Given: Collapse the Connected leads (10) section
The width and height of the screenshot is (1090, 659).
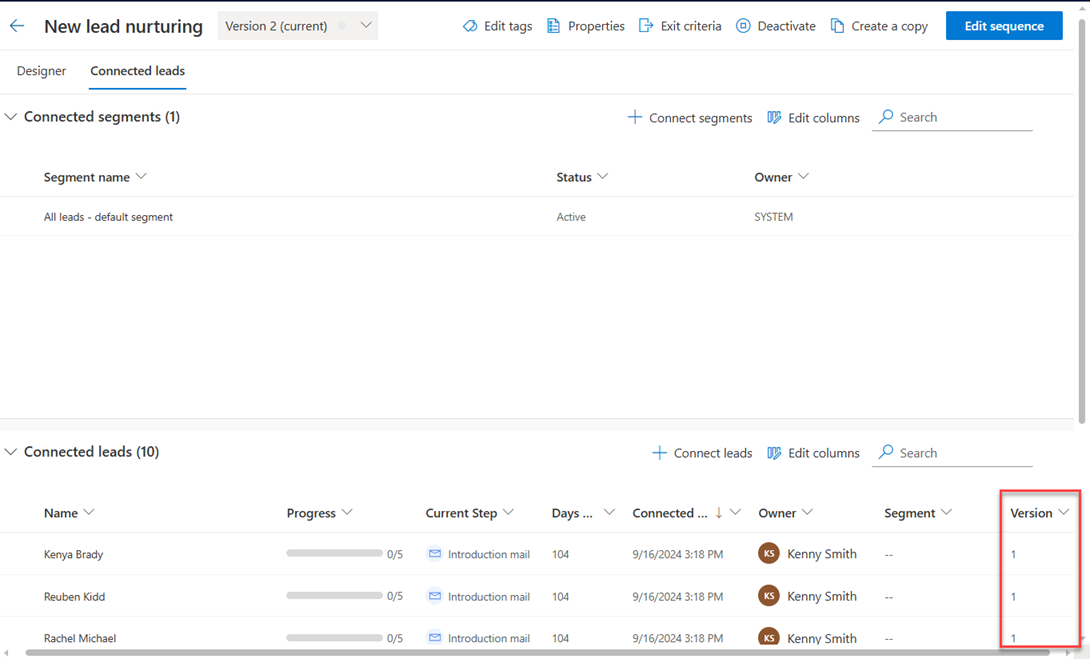Looking at the screenshot, I should [10, 452].
